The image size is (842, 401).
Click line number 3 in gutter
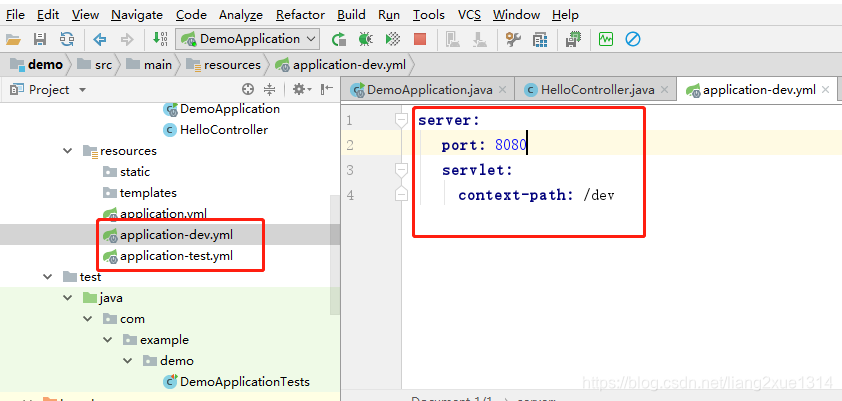(x=350, y=171)
